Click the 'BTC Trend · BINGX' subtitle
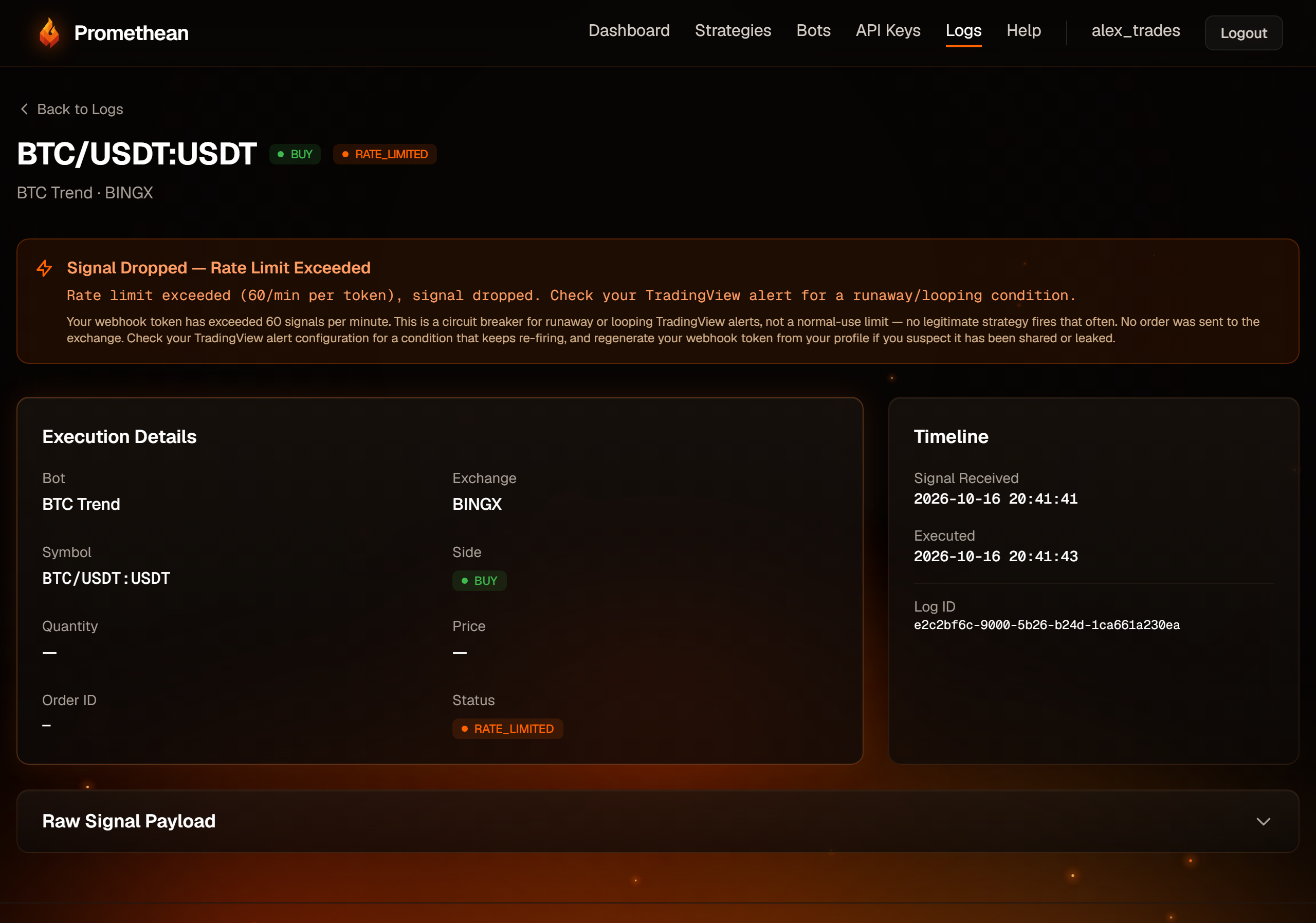Viewport: 1316px width, 923px height. 85,193
